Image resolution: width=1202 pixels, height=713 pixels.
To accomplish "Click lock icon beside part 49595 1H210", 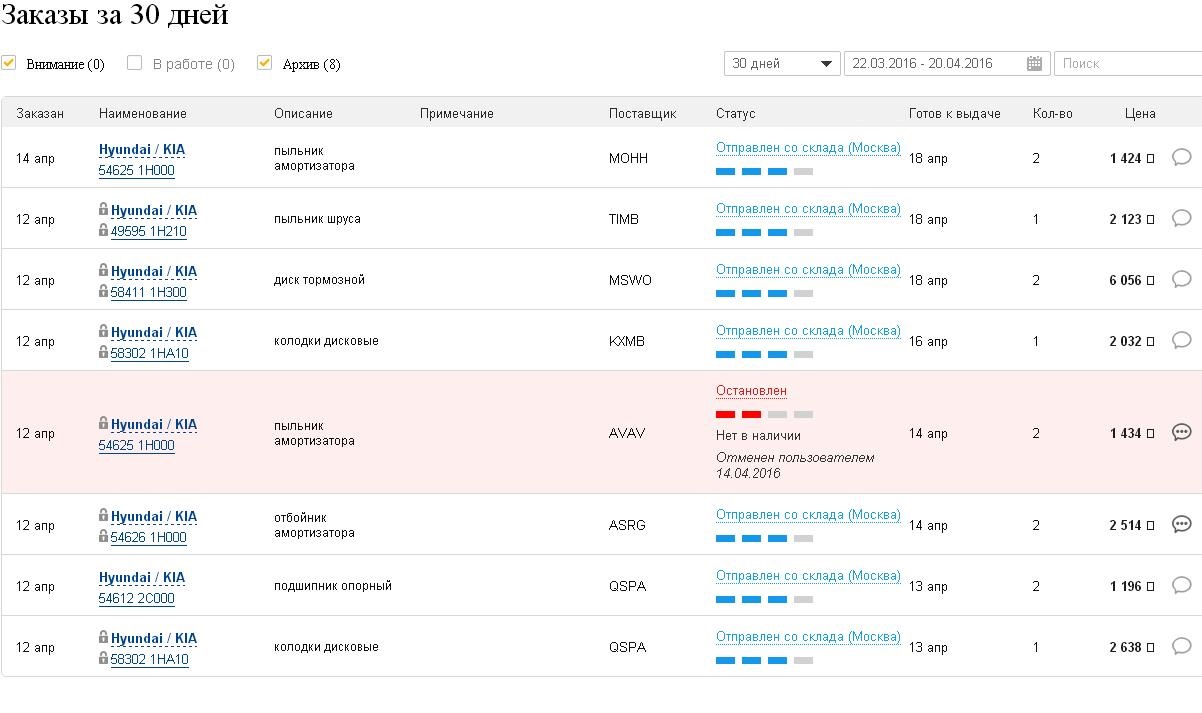I will (x=103, y=231).
